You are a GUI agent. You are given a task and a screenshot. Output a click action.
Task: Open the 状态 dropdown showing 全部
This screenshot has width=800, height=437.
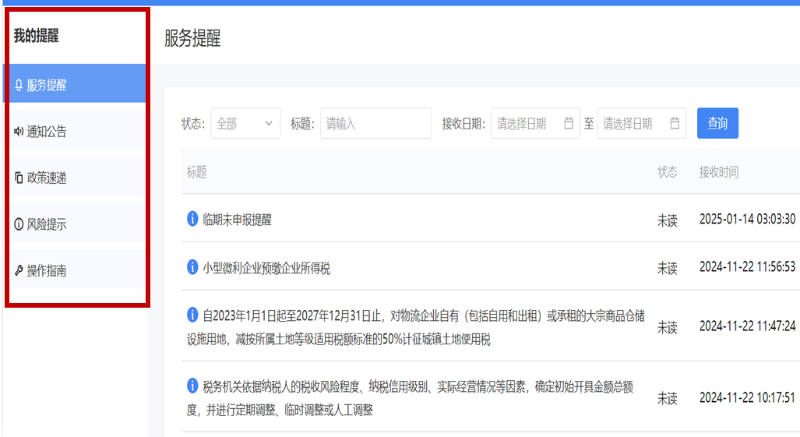tap(244, 124)
